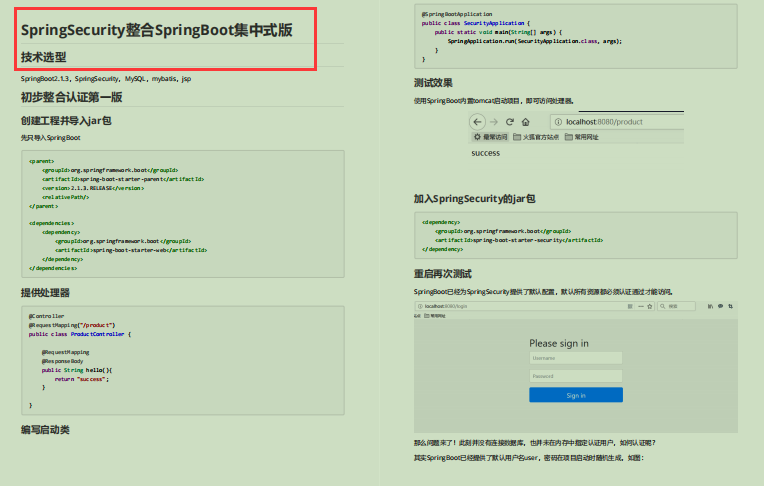Image resolution: width=764 pixels, height=486 pixels.
Task: Click the localhost:8080/login address bar
Action: click(x=534, y=306)
